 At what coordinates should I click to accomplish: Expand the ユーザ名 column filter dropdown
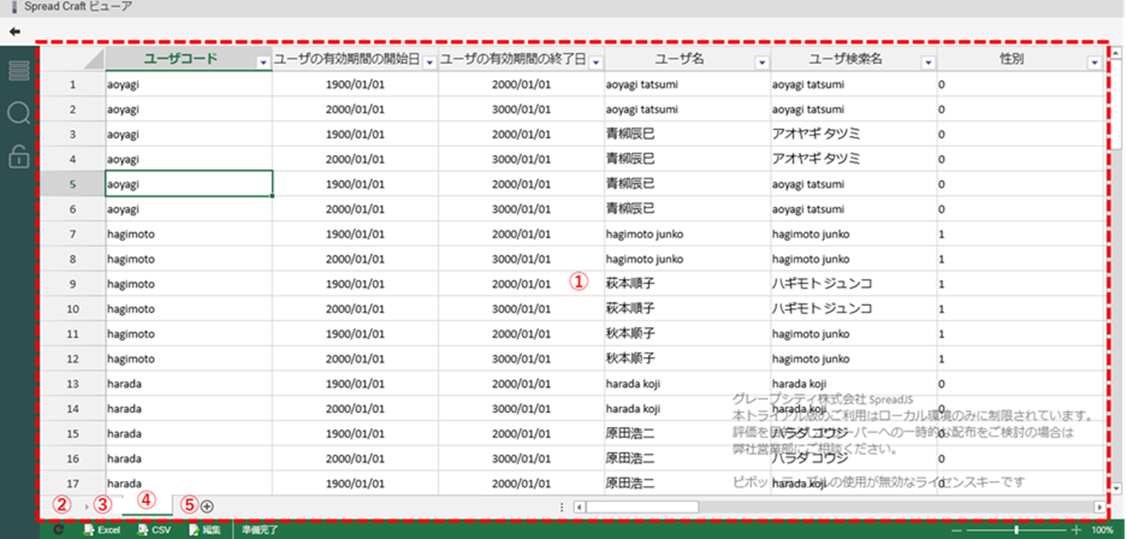point(762,62)
